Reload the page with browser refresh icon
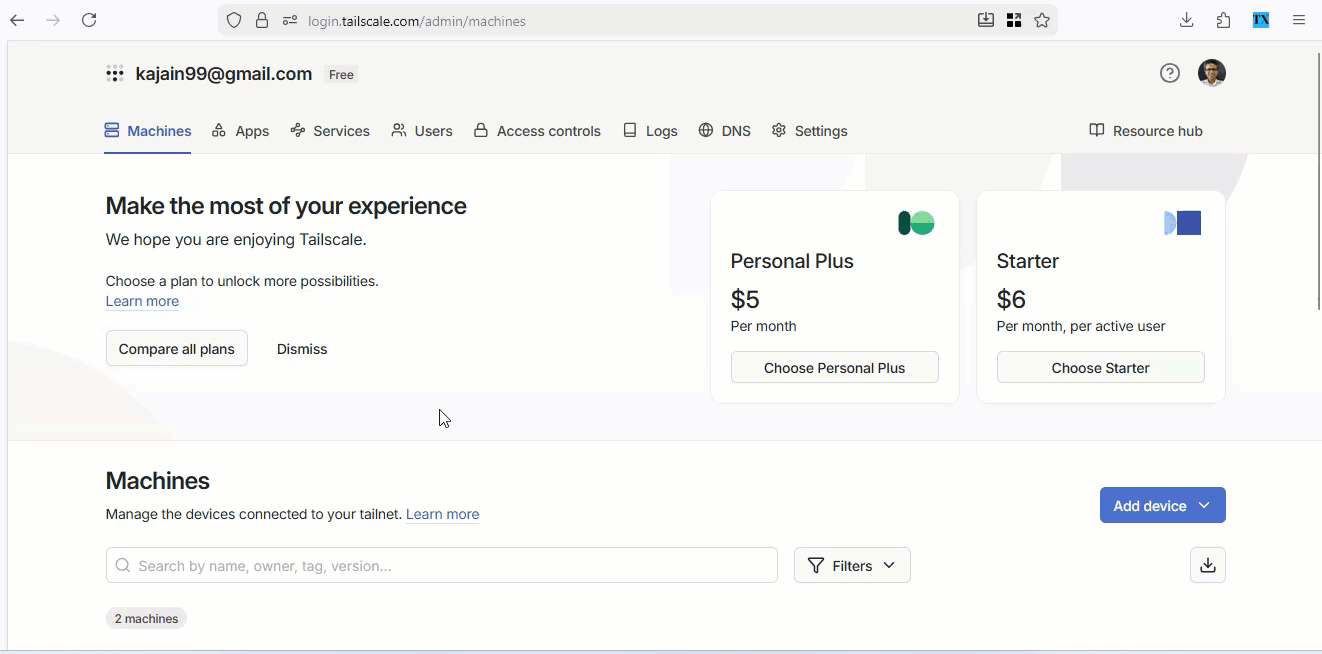Image resolution: width=1322 pixels, height=654 pixels. pos(89,20)
